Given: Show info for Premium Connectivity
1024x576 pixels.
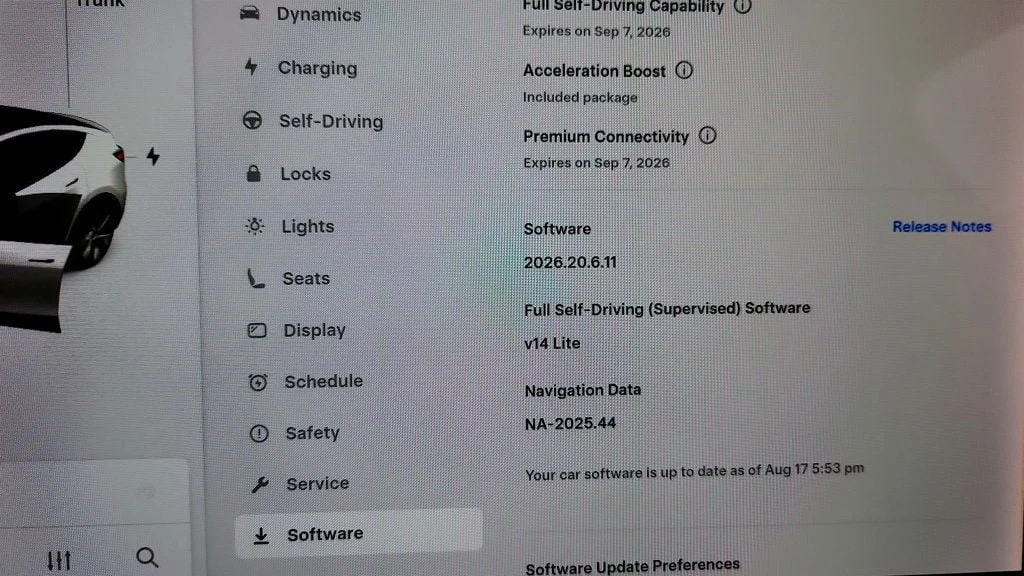Looking at the screenshot, I should tap(707, 135).
